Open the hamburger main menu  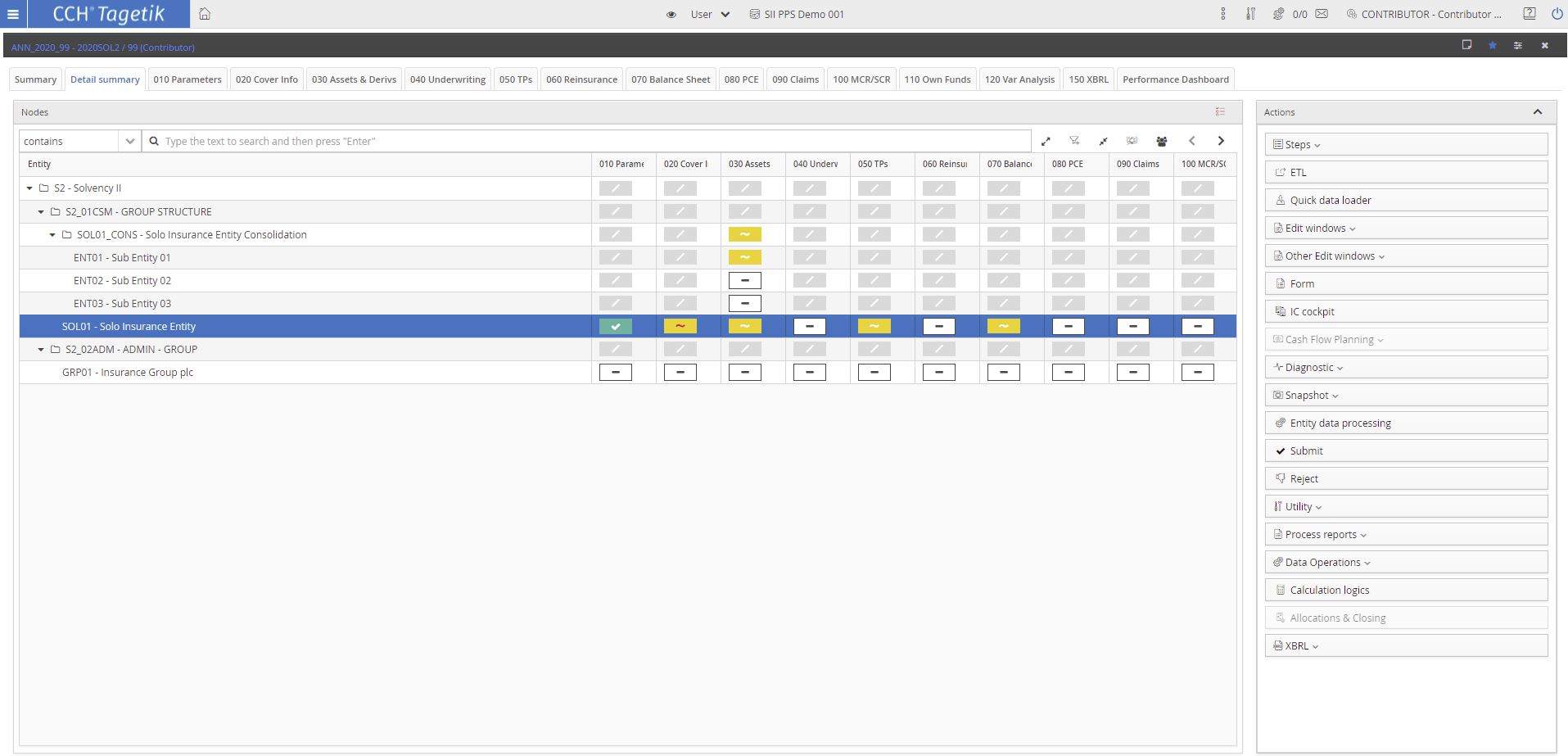coord(13,14)
